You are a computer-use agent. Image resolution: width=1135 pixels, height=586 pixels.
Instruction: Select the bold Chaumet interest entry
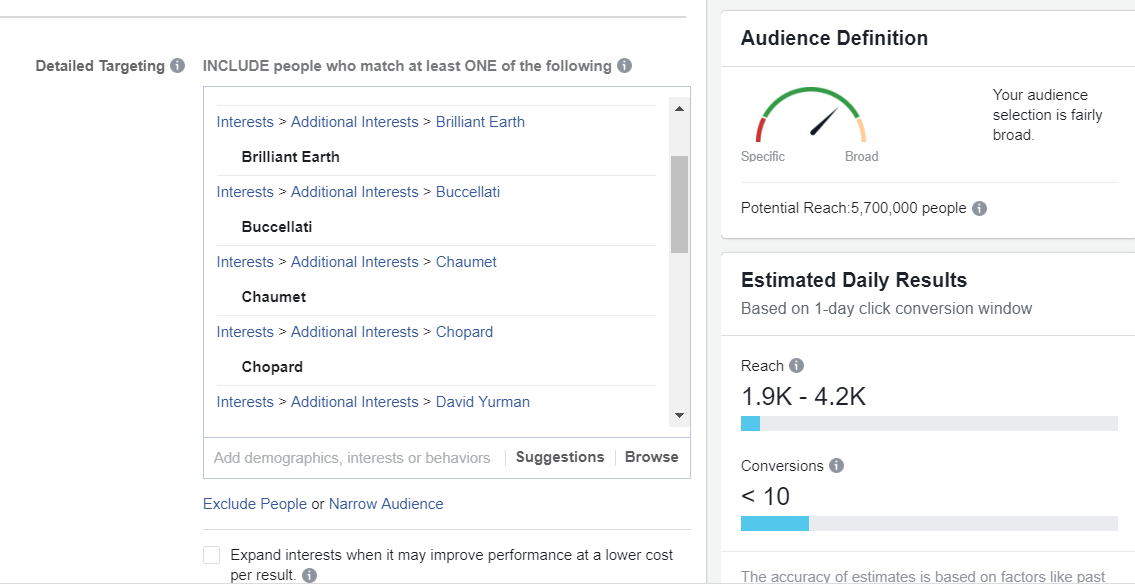click(274, 297)
